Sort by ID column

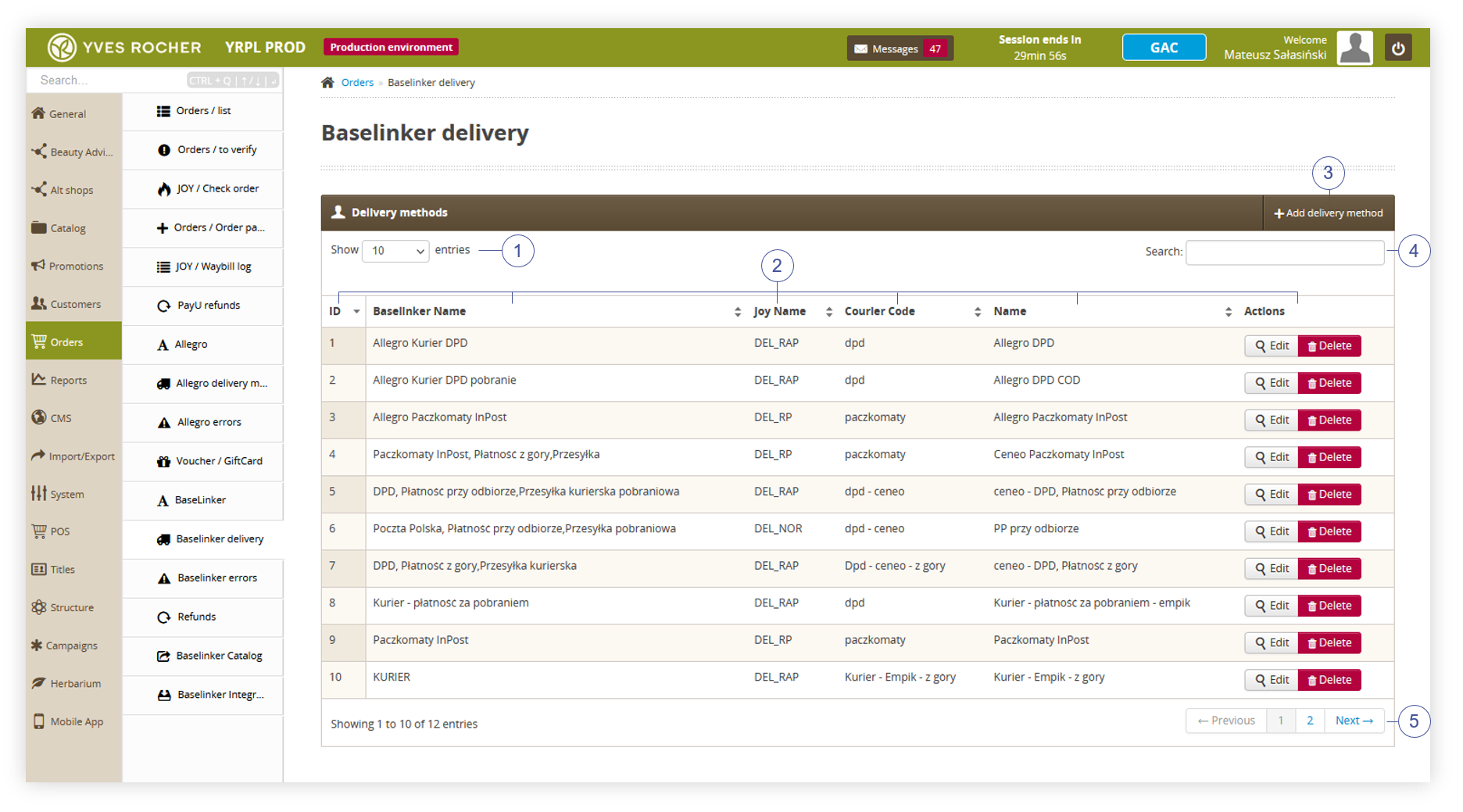345,311
